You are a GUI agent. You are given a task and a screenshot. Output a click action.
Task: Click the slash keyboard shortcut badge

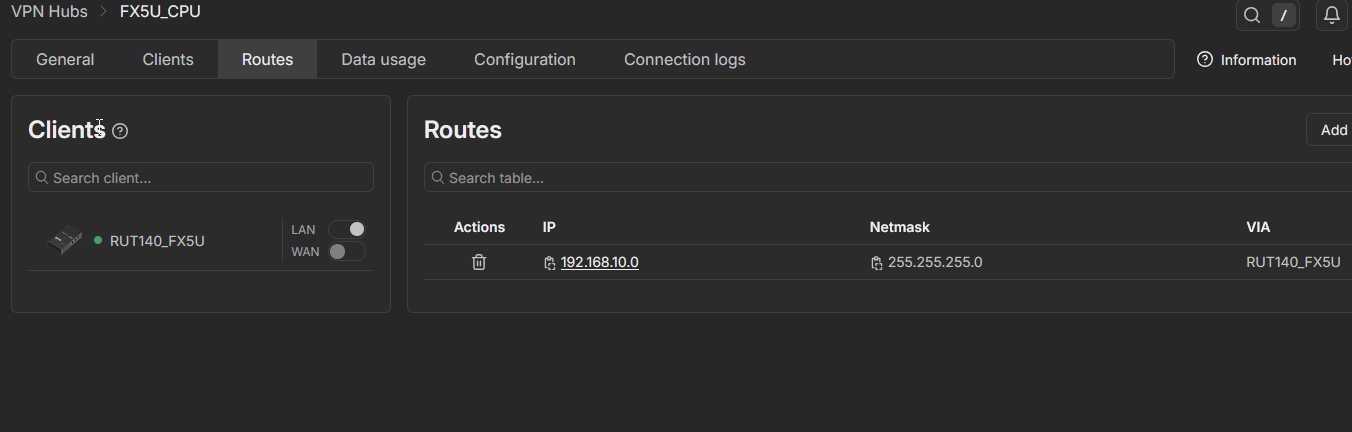[x=1283, y=15]
